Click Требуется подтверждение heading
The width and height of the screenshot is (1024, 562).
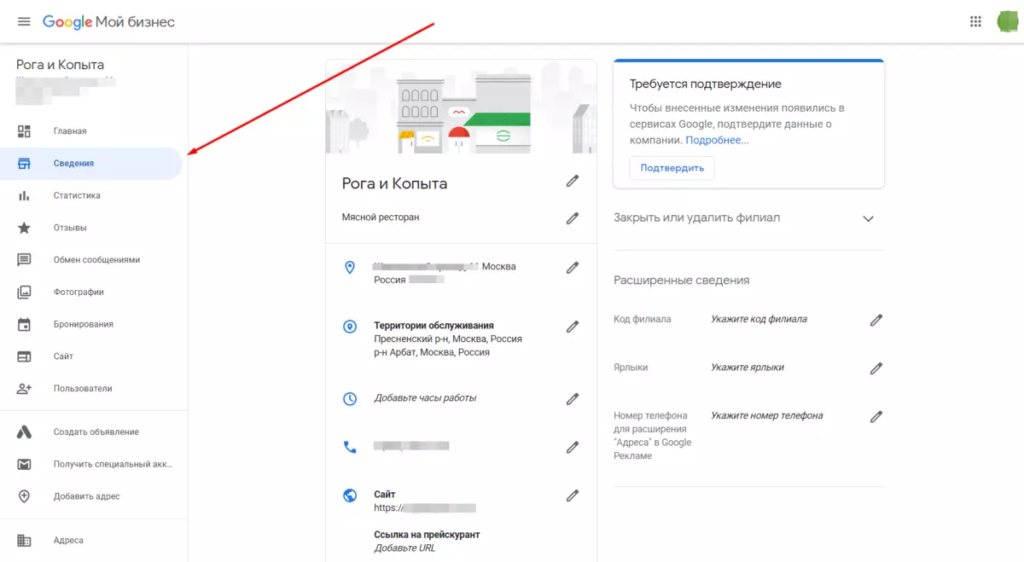(x=705, y=84)
